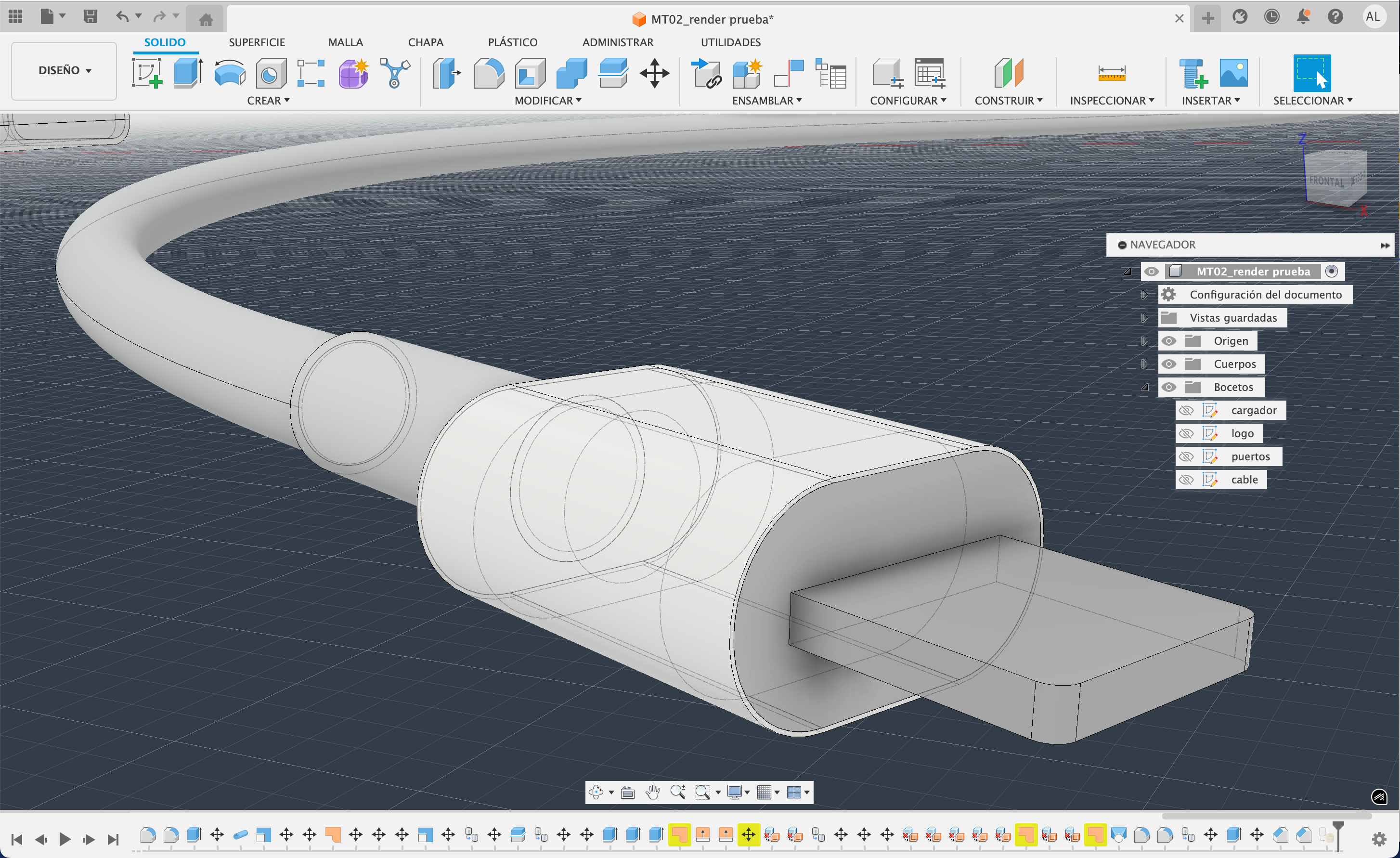
Task: Collapse the Bocetos folder
Action: point(1144,388)
